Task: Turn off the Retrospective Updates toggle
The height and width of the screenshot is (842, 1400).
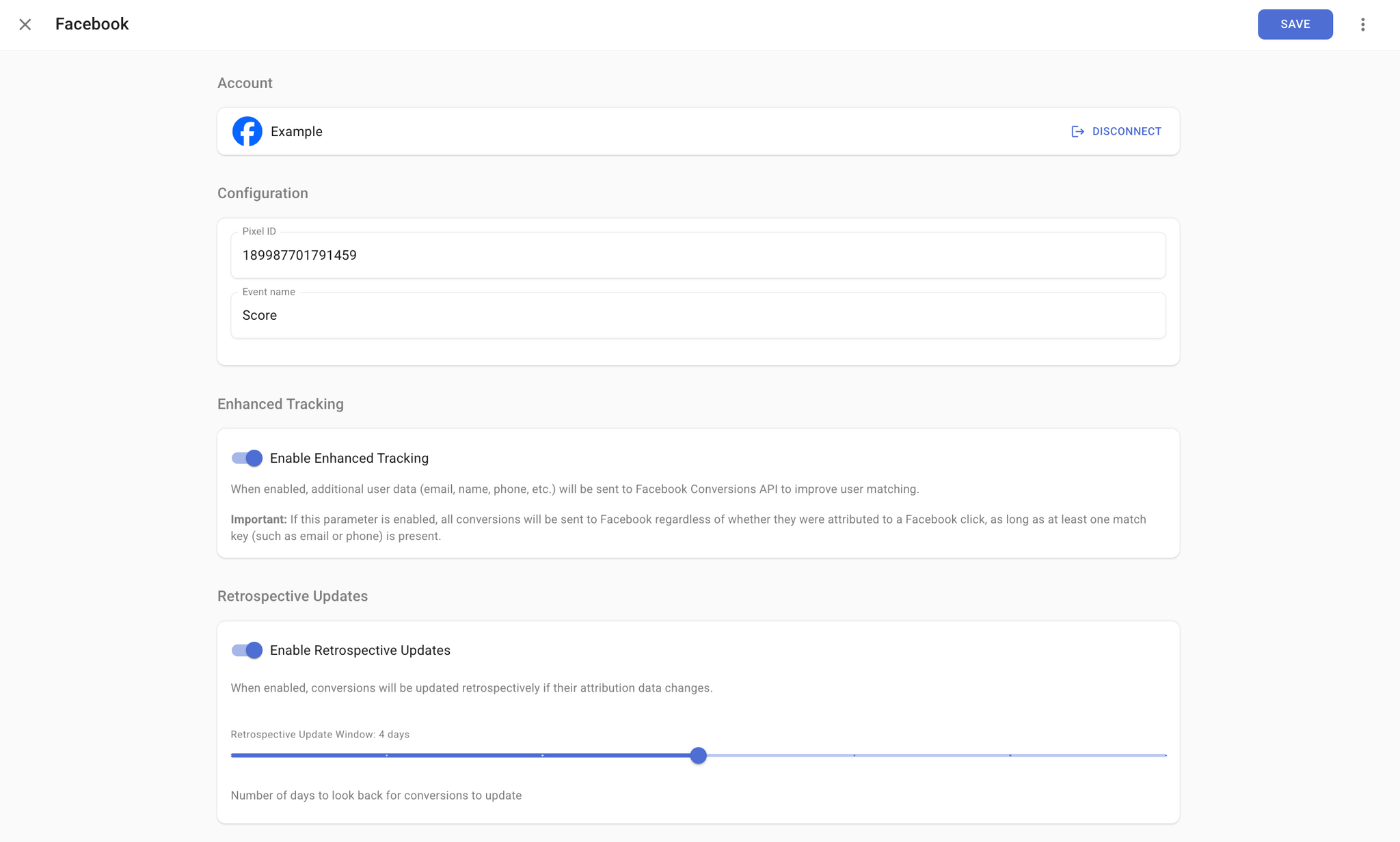Action: [247, 650]
